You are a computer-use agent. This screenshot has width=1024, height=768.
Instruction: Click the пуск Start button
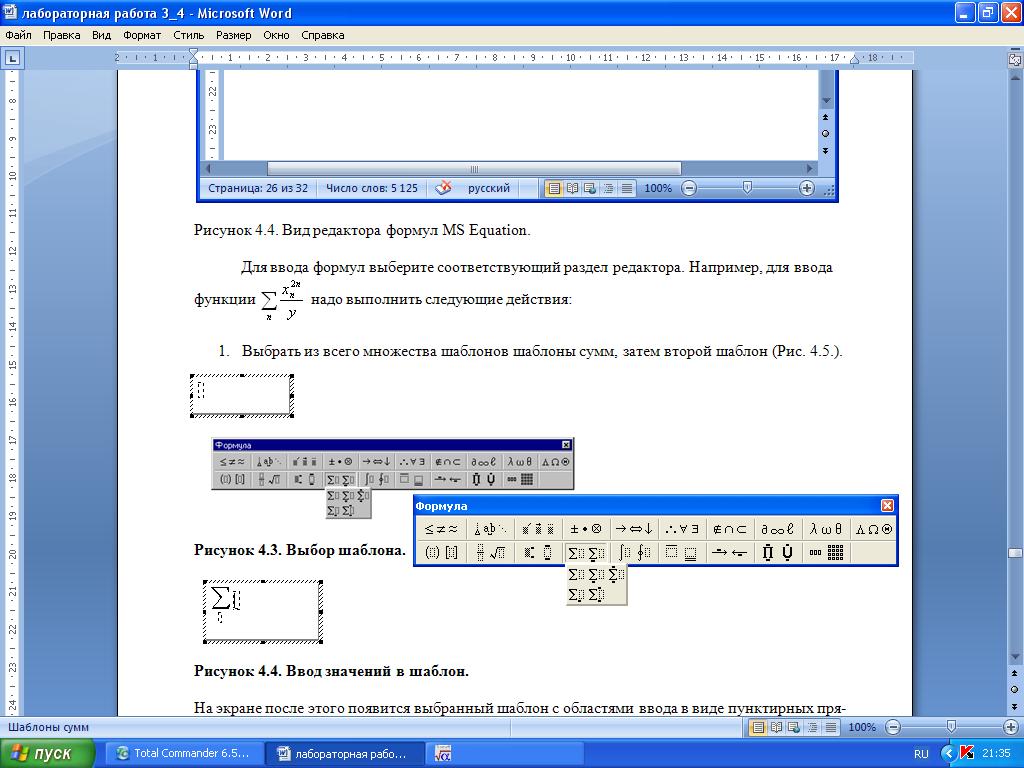pos(47,754)
